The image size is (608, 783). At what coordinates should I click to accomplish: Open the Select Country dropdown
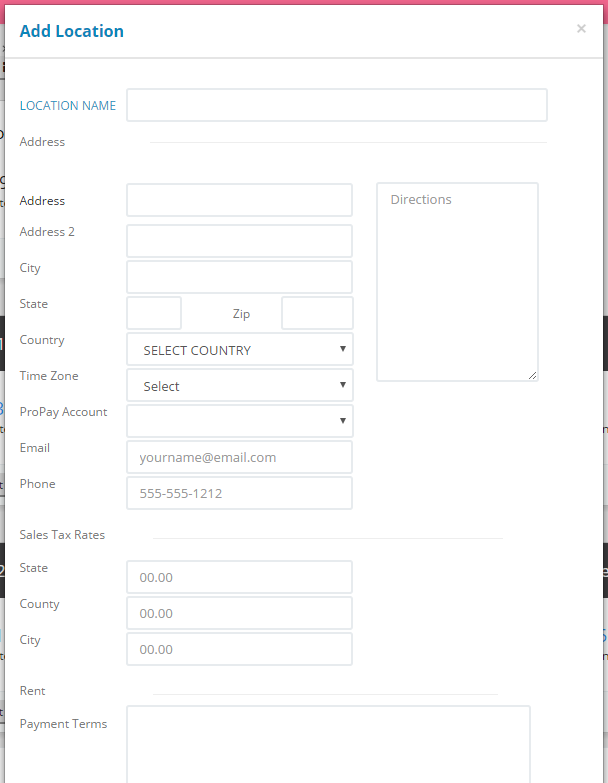pyautogui.click(x=239, y=349)
